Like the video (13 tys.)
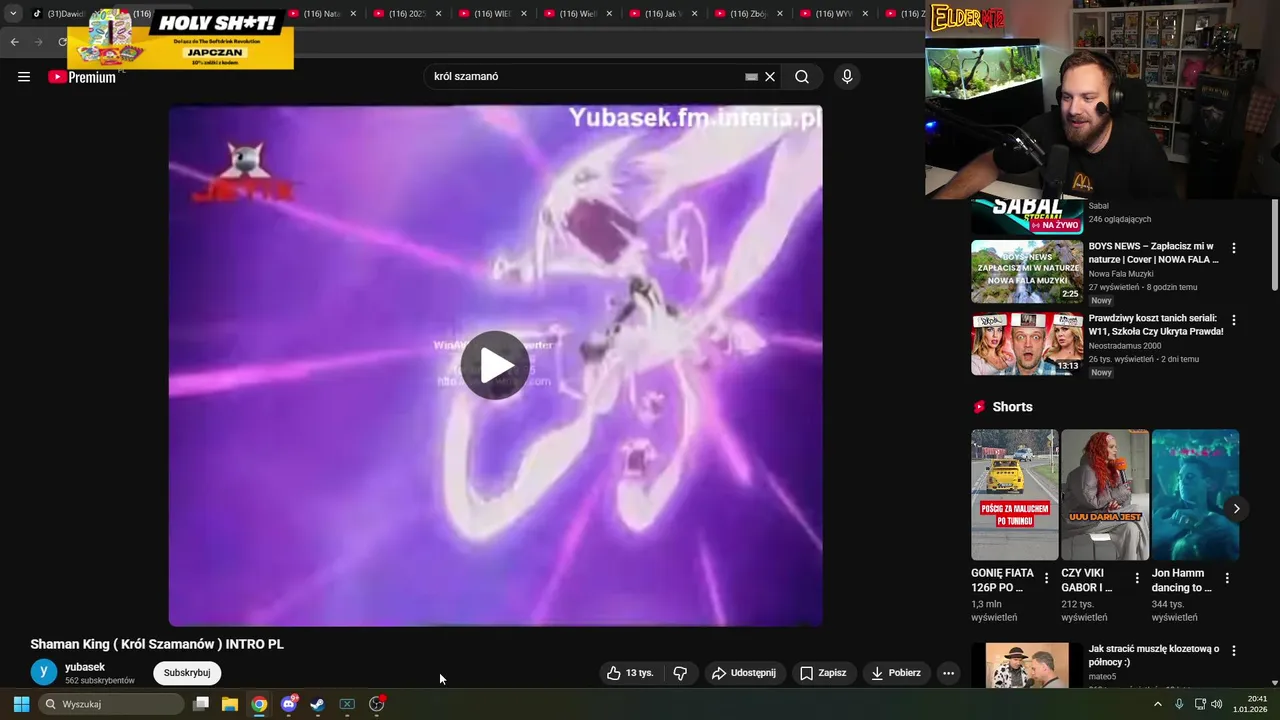Viewport: 1280px width, 720px height. tap(630, 673)
